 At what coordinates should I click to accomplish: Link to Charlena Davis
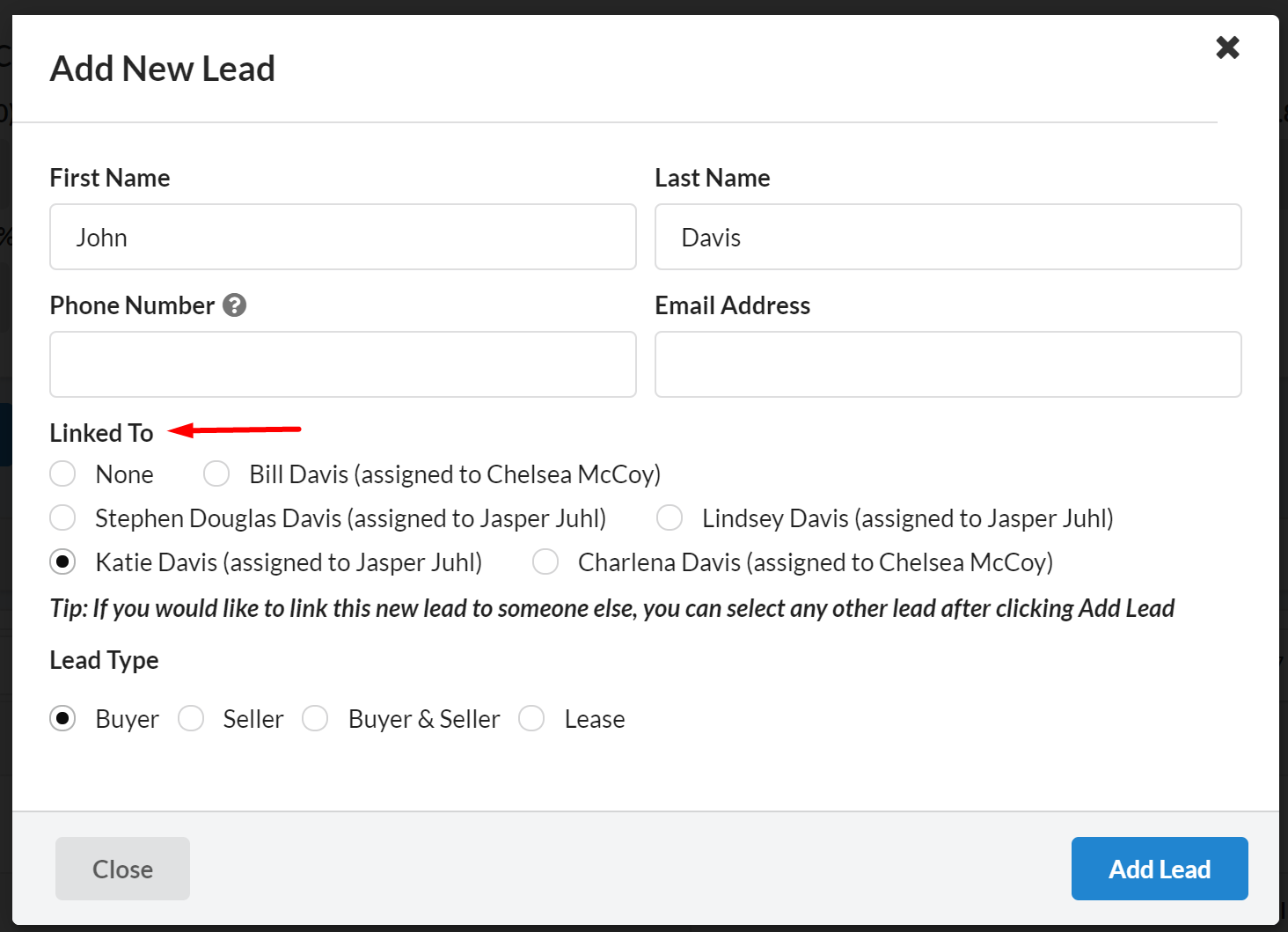[545, 562]
